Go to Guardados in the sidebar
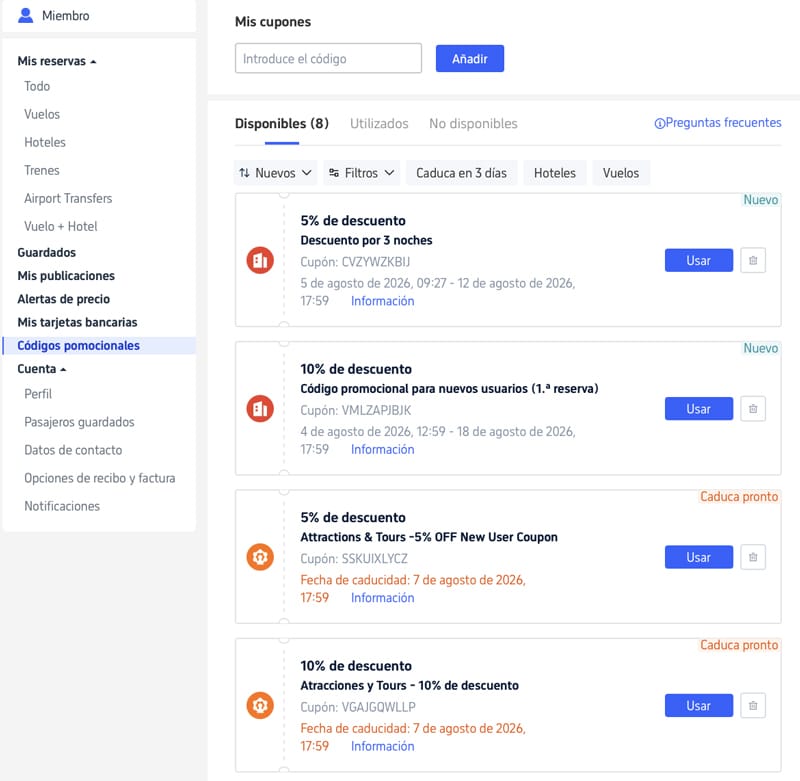The width and height of the screenshot is (800, 781). click(x=46, y=253)
